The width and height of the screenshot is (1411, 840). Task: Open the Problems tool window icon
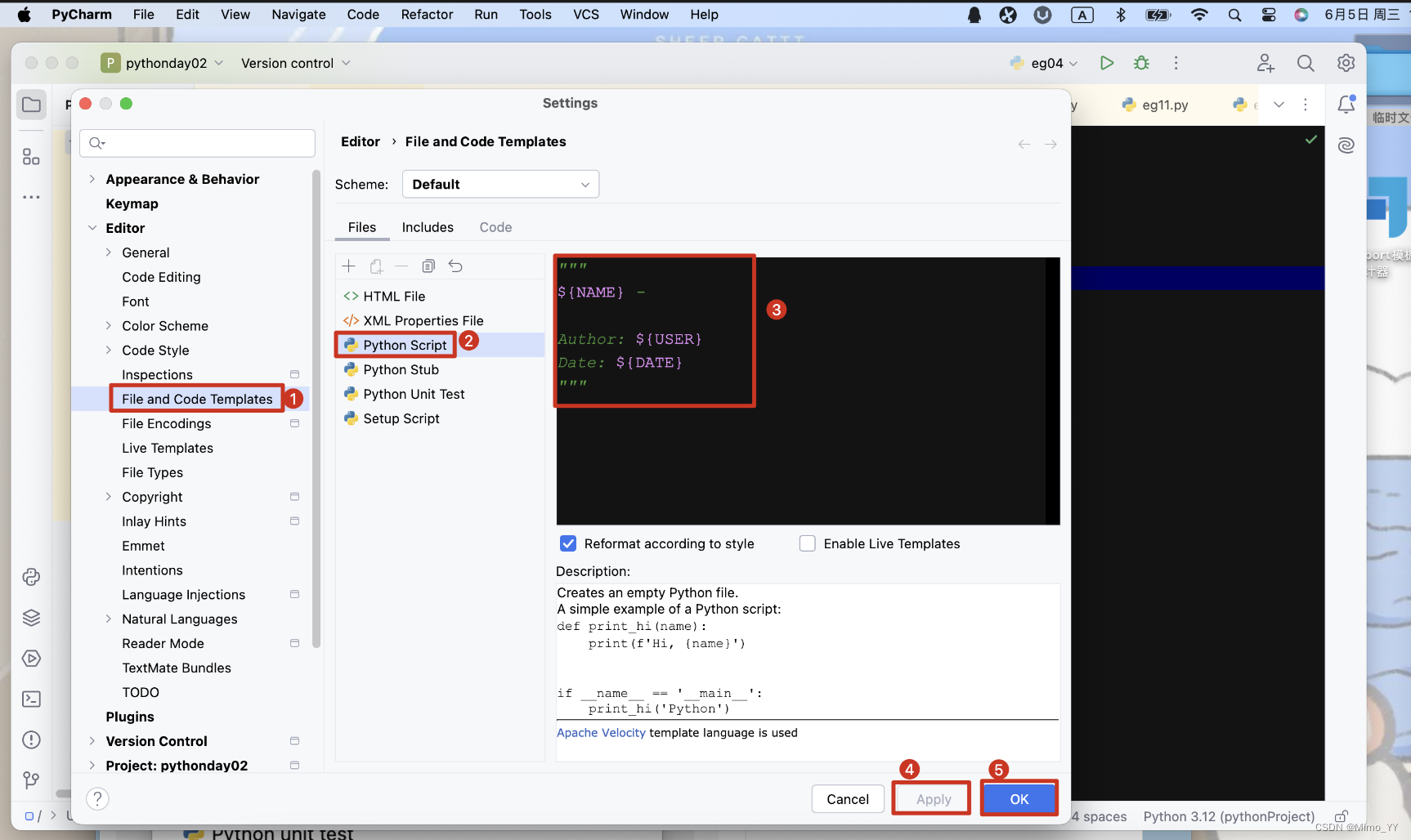pyautogui.click(x=31, y=740)
